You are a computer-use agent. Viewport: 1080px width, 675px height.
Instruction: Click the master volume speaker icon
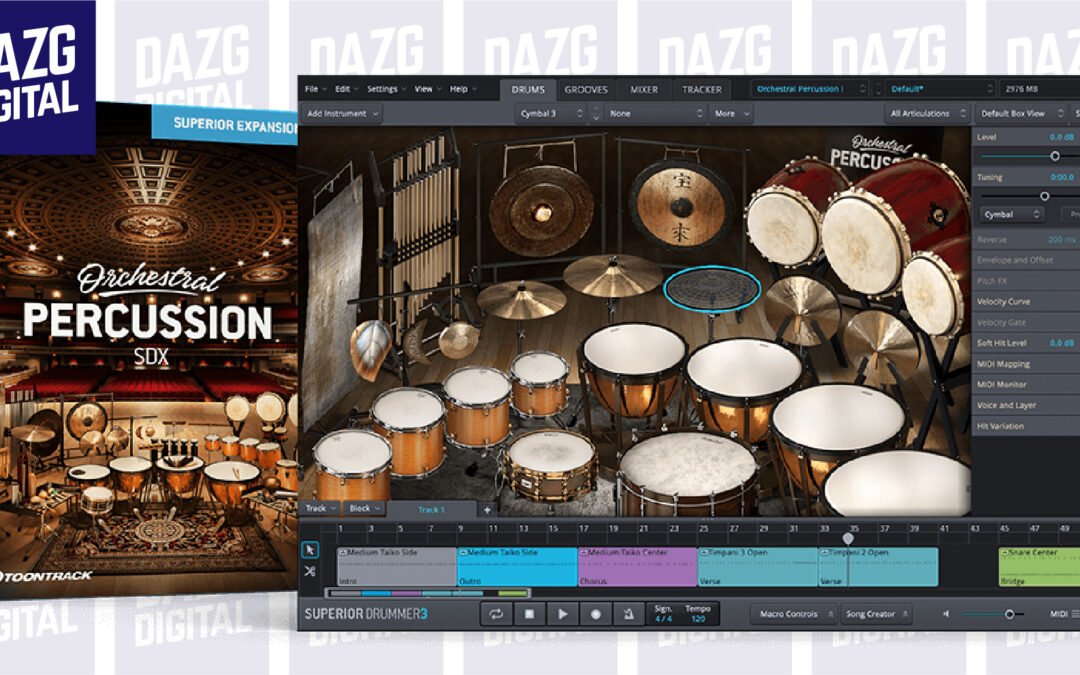946,614
